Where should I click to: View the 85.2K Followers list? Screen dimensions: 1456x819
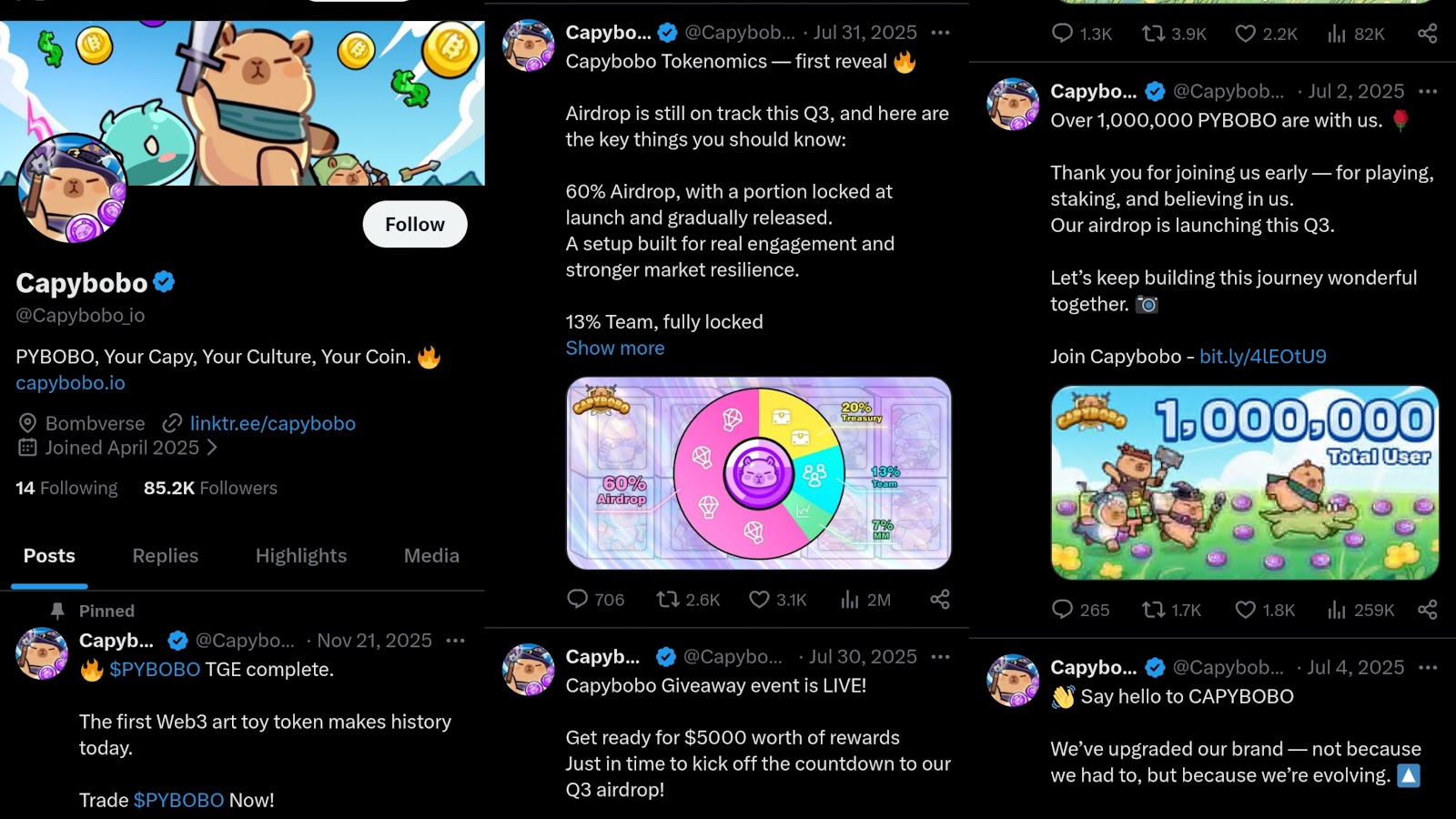click(x=210, y=488)
